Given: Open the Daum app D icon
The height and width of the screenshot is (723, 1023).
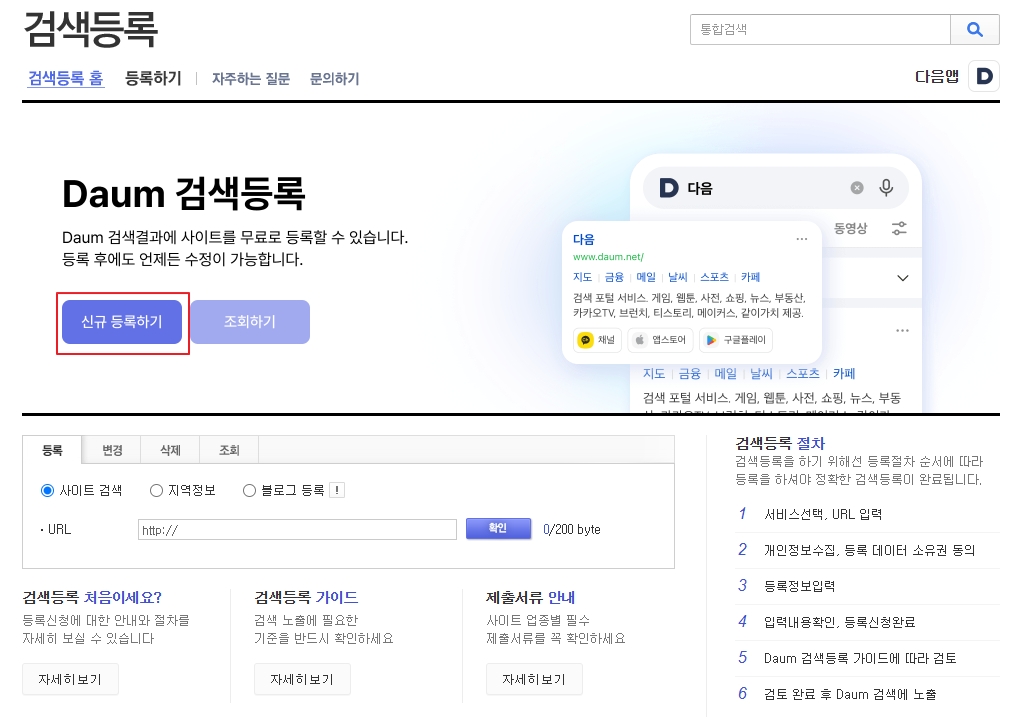Looking at the screenshot, I should point(983,77).
